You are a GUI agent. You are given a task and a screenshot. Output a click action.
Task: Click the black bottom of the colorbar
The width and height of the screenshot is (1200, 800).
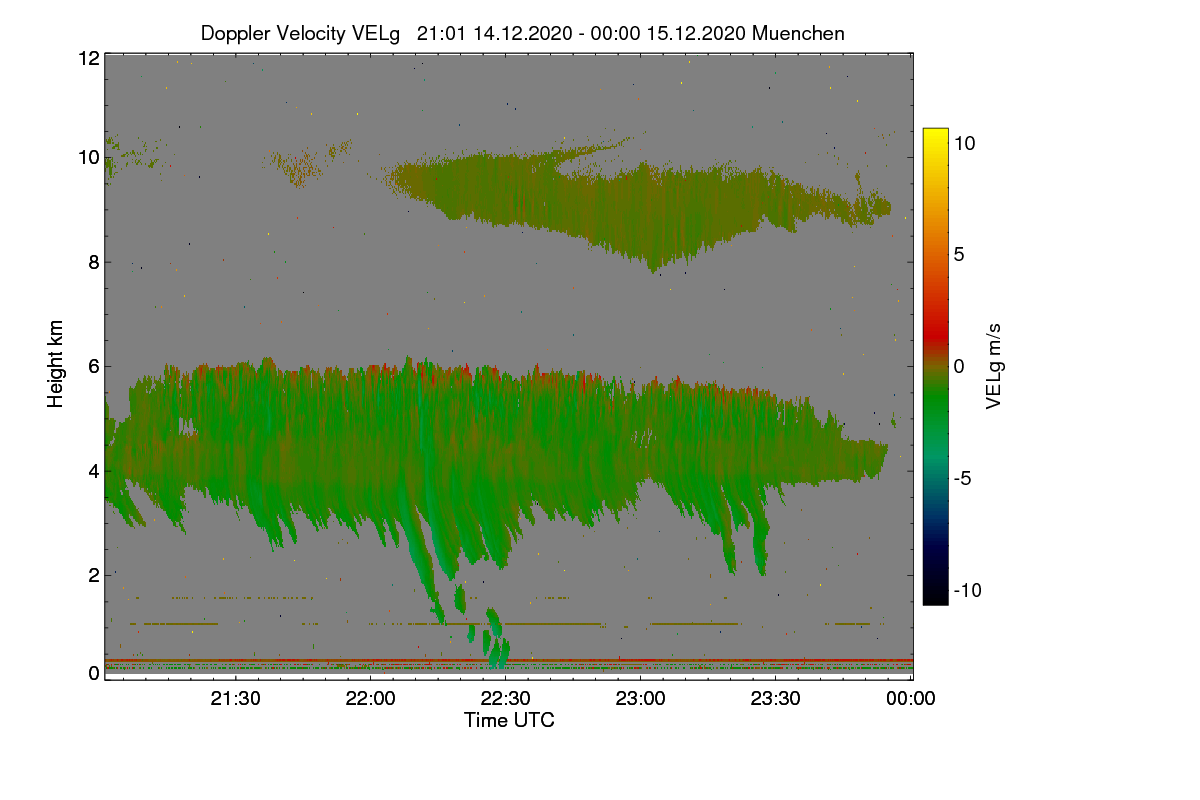pyautogui.click(x=935, y=598)
